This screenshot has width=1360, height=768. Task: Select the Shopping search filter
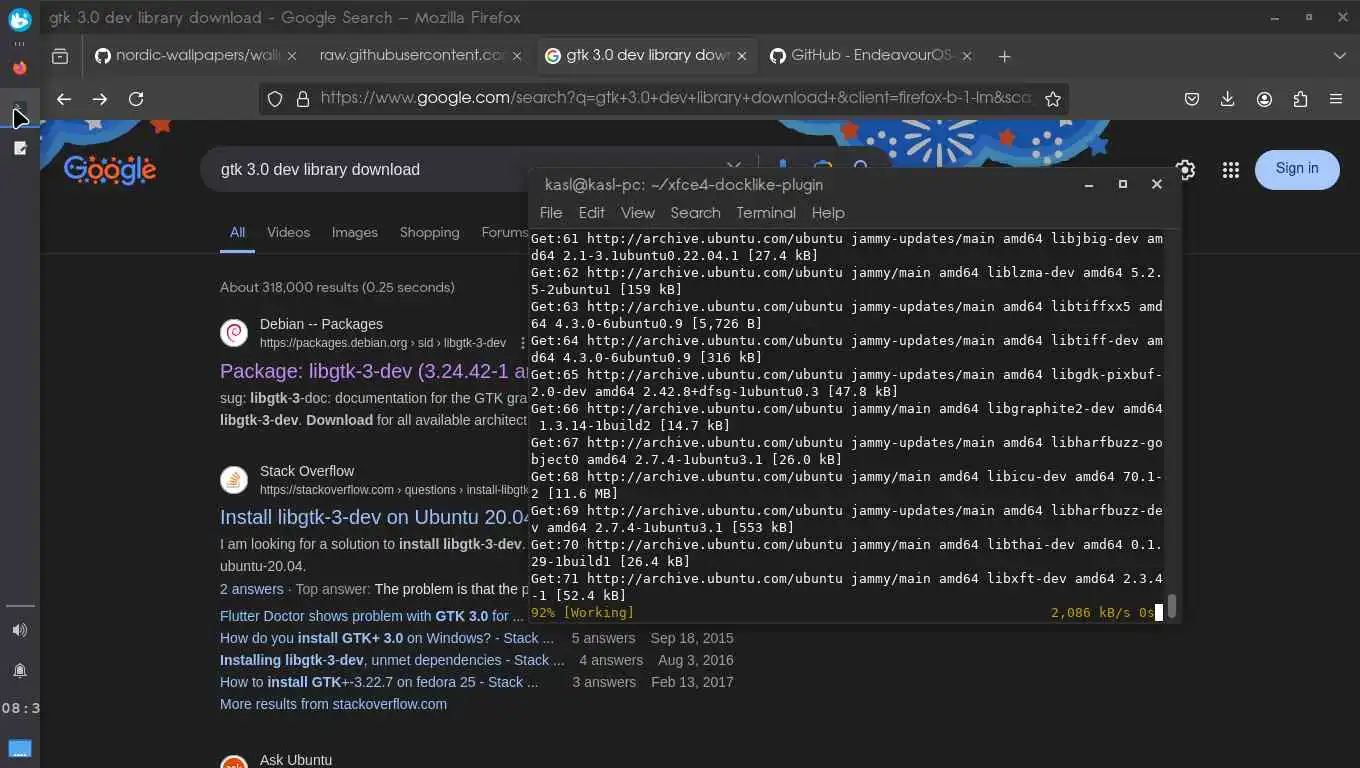click(430, 233)
